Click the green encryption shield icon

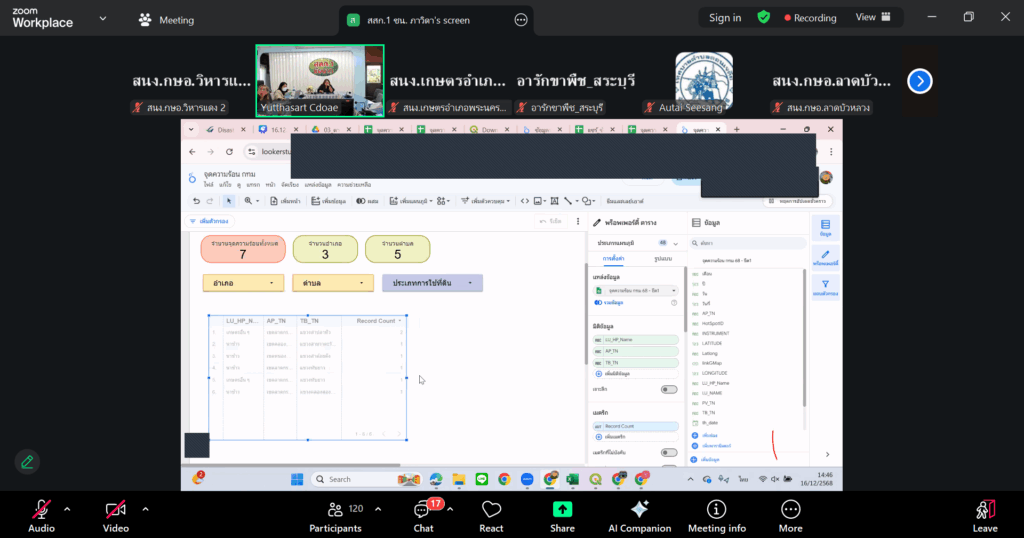tap(763, 18)
